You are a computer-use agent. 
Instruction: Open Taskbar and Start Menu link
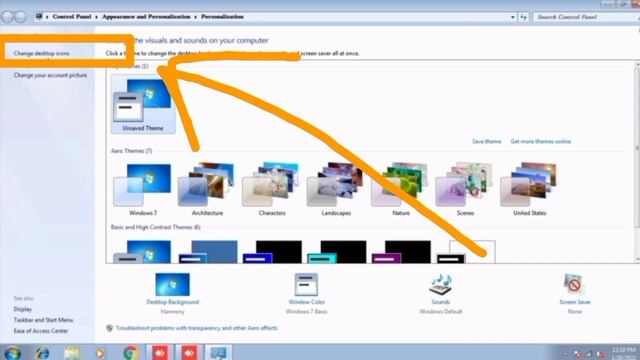pos(43,320)
